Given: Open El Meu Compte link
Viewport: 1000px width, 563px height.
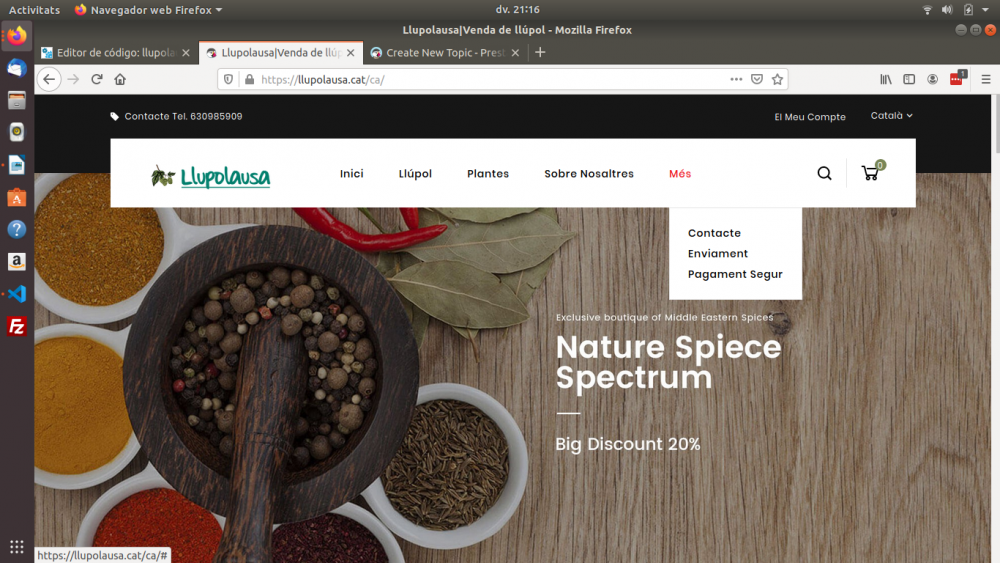Looking at the screenshot, I should pos(809,117).
